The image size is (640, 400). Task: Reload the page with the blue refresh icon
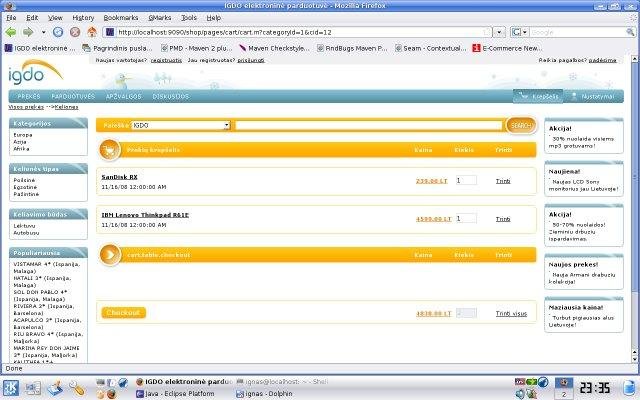pos(58,32)
